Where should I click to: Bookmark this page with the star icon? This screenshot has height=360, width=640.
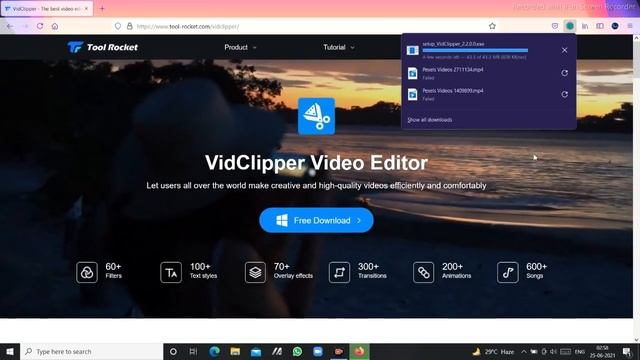point(492,26)
